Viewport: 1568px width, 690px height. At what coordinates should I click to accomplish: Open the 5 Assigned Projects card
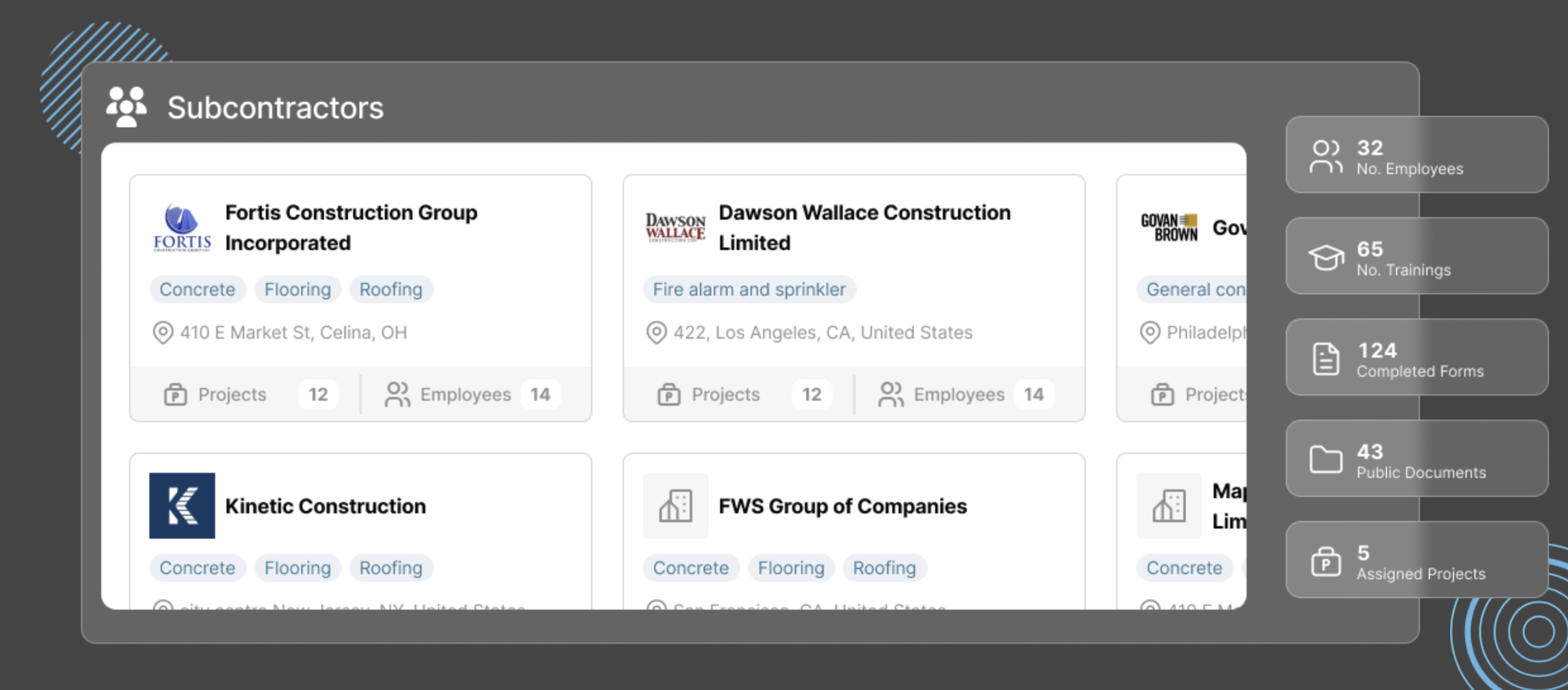(1416, 560)
